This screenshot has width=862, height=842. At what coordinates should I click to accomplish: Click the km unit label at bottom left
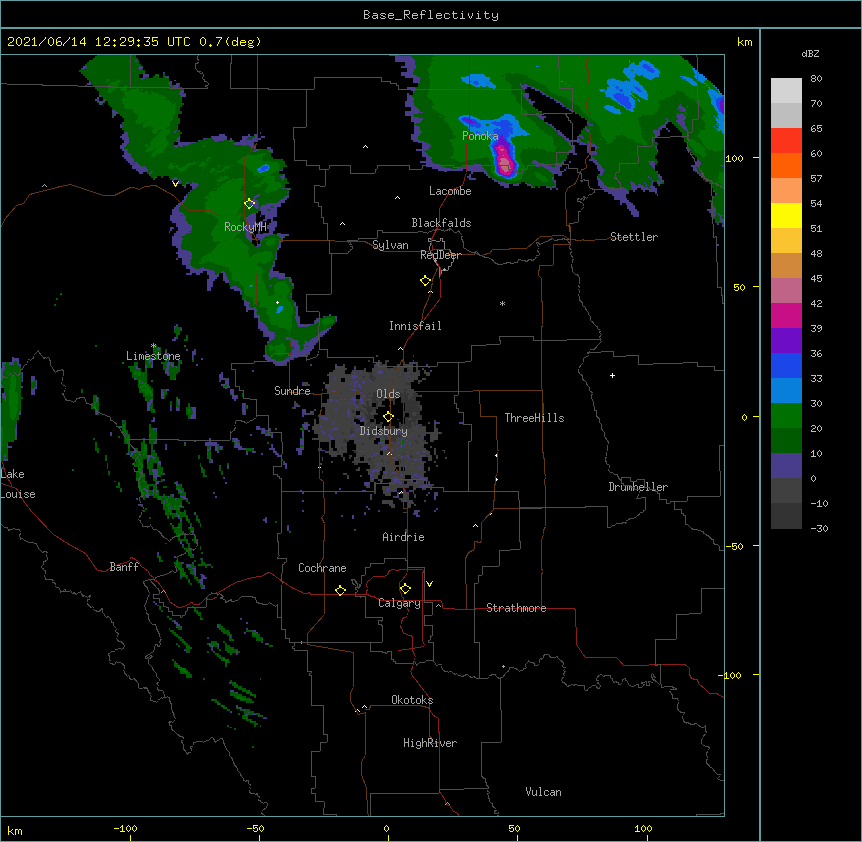[x=15, y=830]
